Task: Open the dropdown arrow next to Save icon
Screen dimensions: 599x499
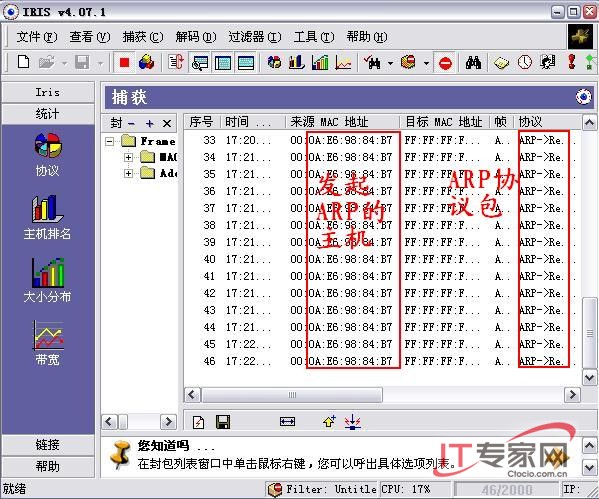Action: tap(100, 63)
